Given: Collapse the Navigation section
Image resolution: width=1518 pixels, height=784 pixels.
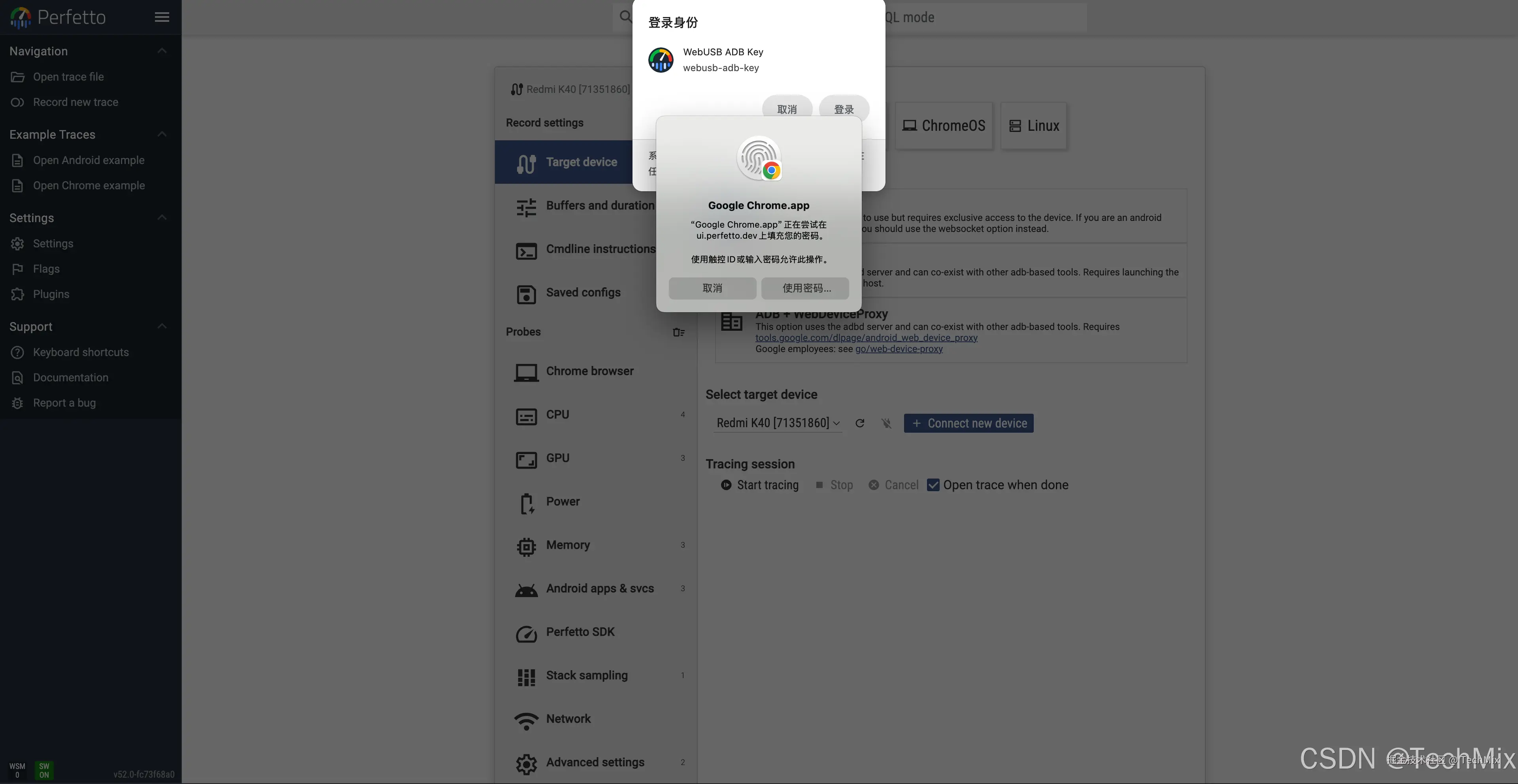Looking at the screenshot, I should coord(161,51).
